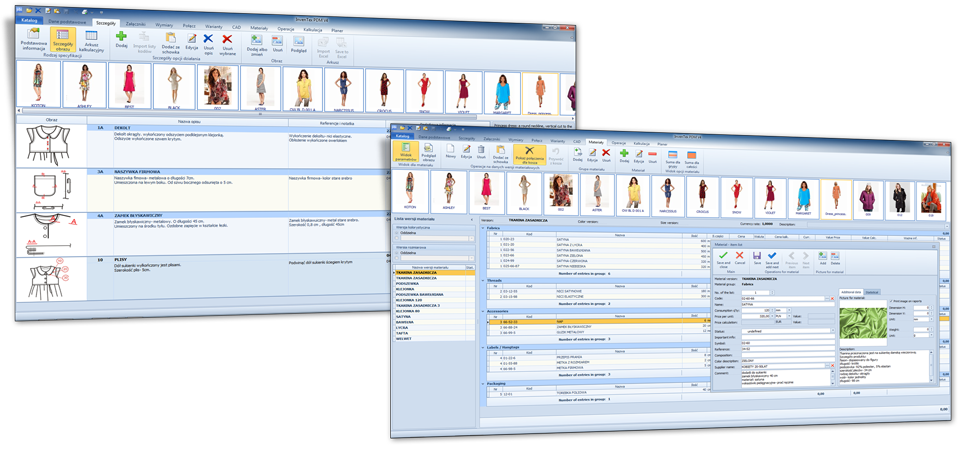
Task: Click Add picture icon in Material dialog
Action: pos(823,258)
